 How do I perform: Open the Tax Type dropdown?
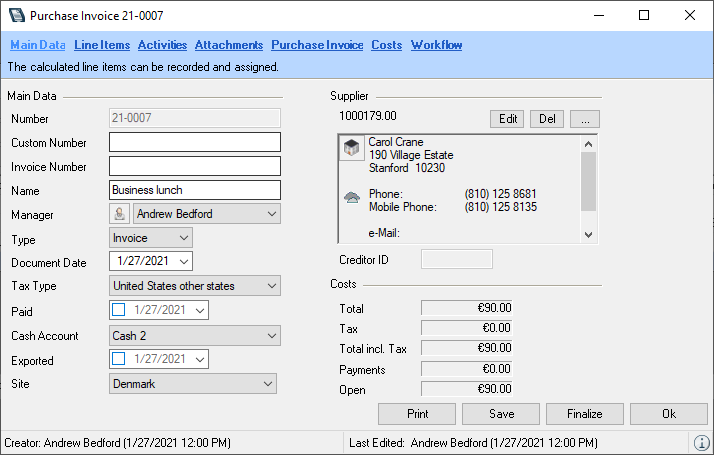tap(273, 286)
